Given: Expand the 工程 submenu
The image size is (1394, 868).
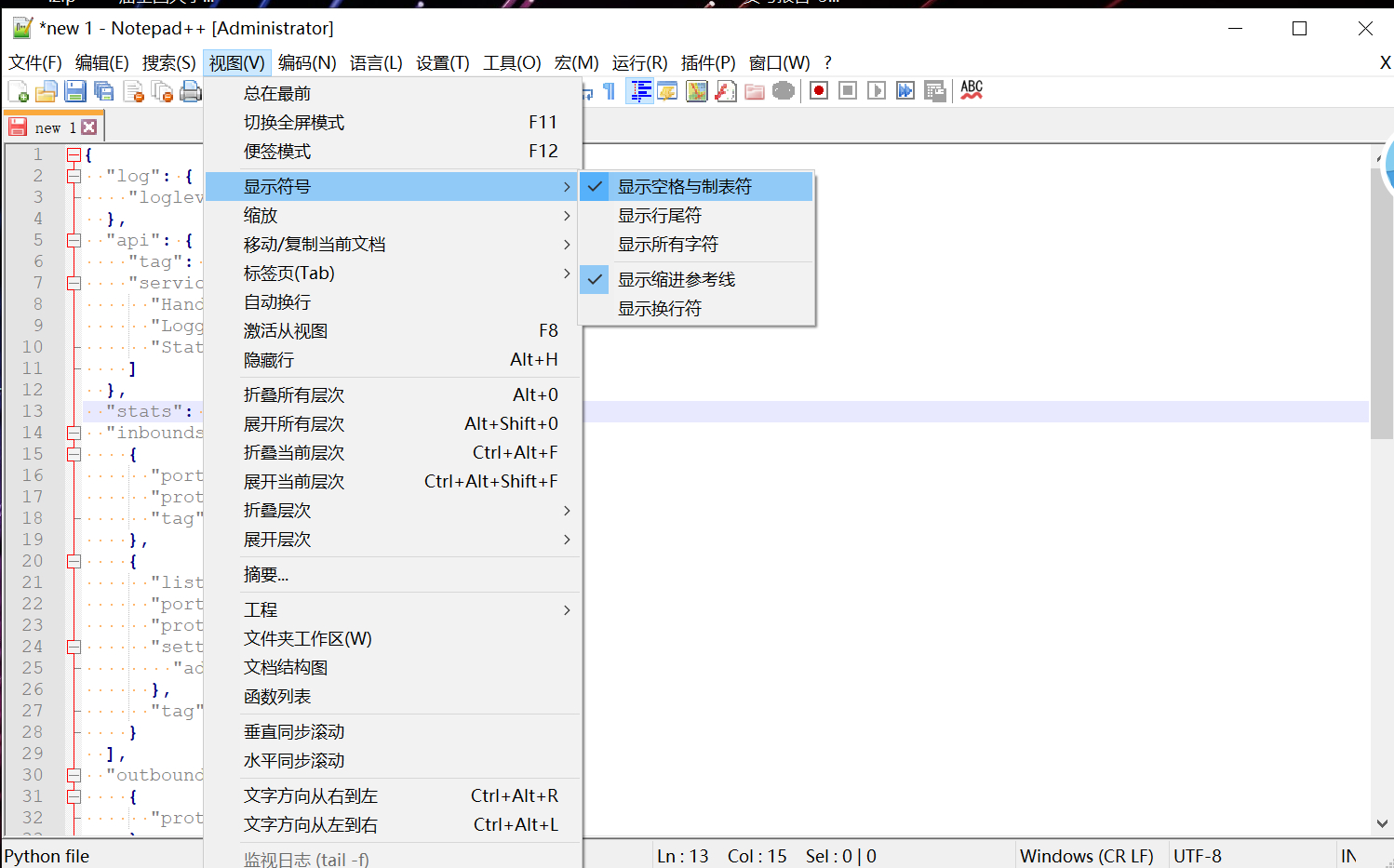Looking at the screenshot, I should 393,609.
